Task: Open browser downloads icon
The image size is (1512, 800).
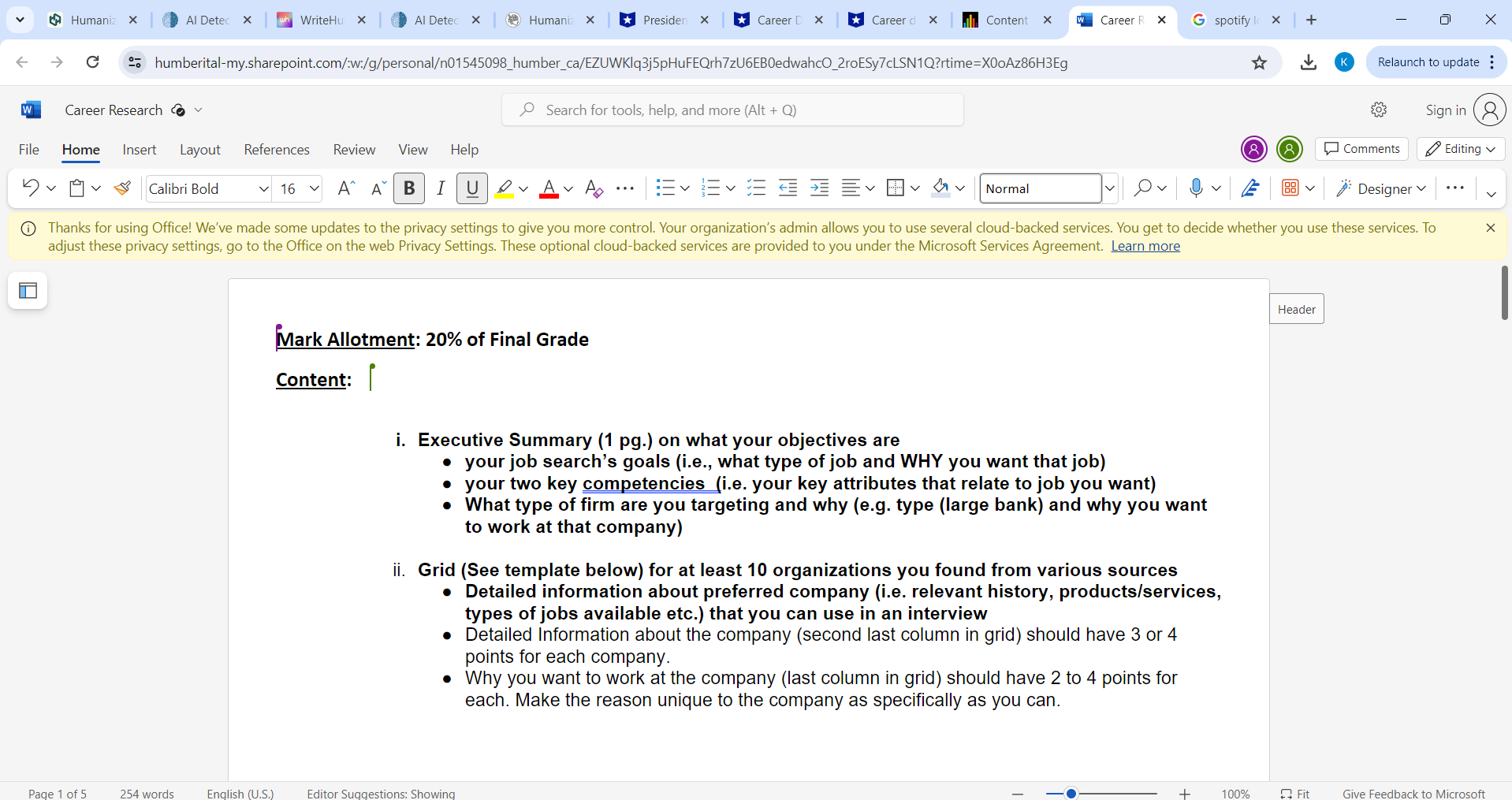Action: click(x=1309, y=63)
